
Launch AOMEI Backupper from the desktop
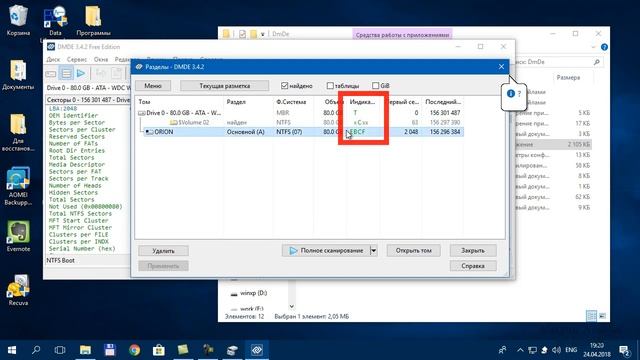coord(18,185)
